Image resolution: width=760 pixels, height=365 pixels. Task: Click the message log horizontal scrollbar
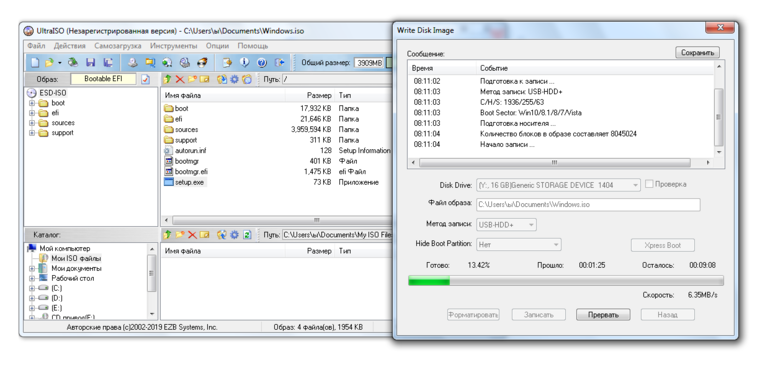click(x=561, y=163)
